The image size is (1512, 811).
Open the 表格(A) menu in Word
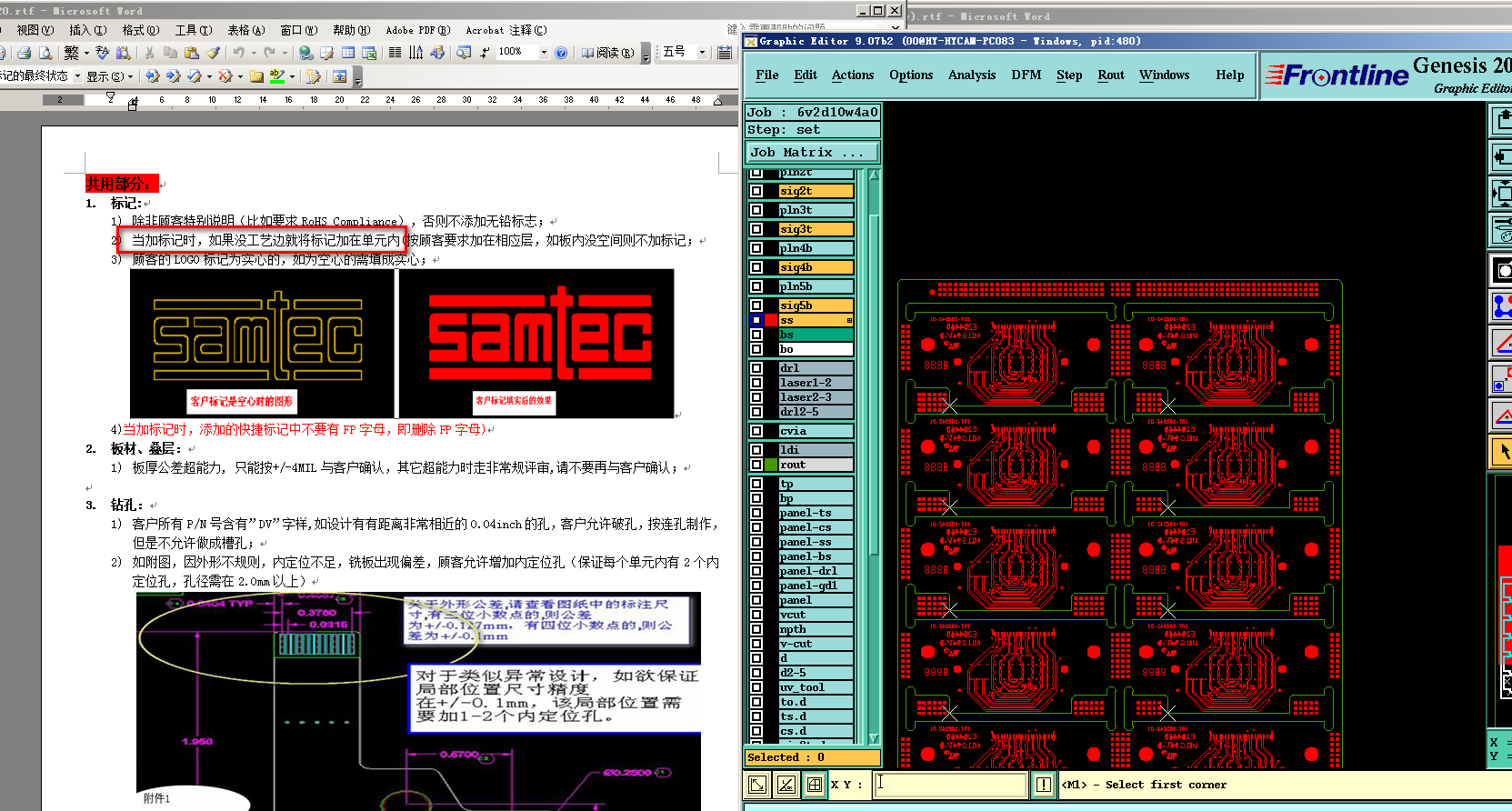[x=245, y=30]
